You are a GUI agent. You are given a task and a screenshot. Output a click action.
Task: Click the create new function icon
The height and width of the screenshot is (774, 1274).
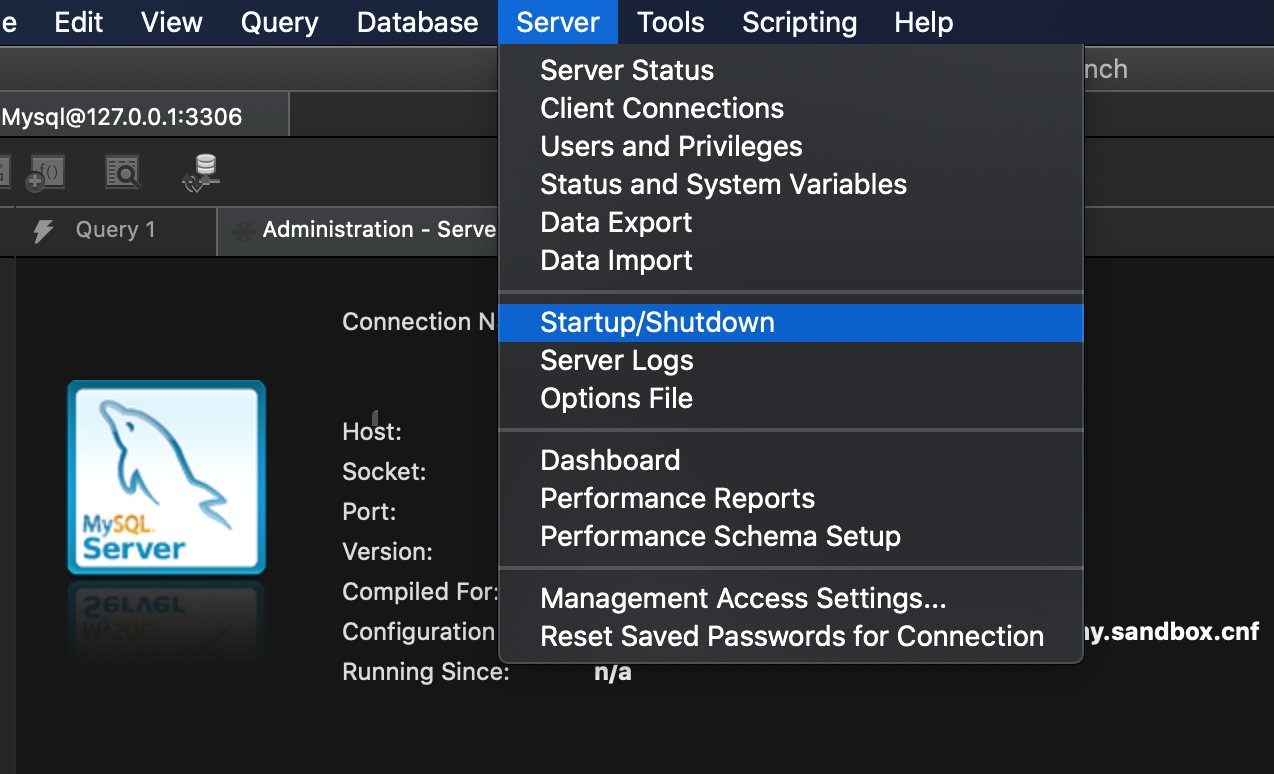point(46,172)
